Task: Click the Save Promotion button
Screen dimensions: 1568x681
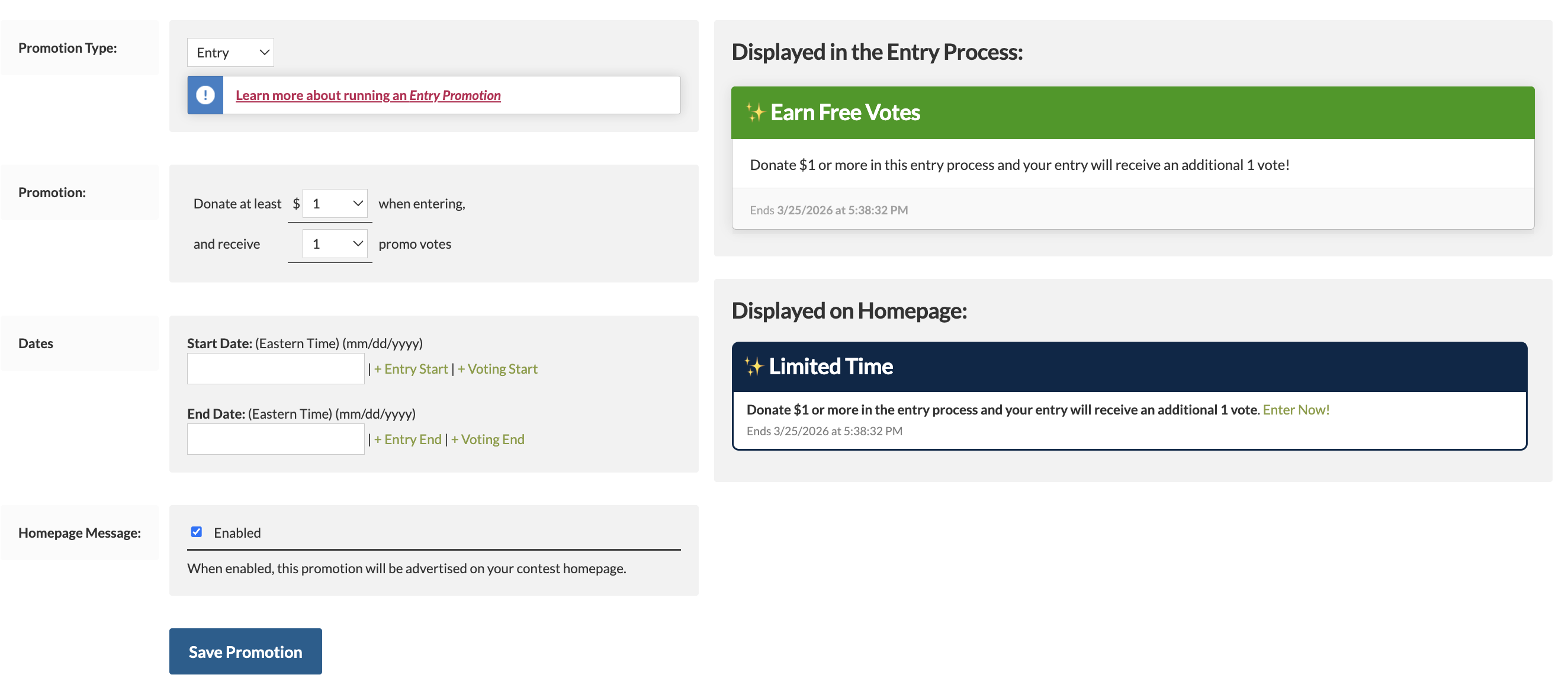Action: coord(245,651)
